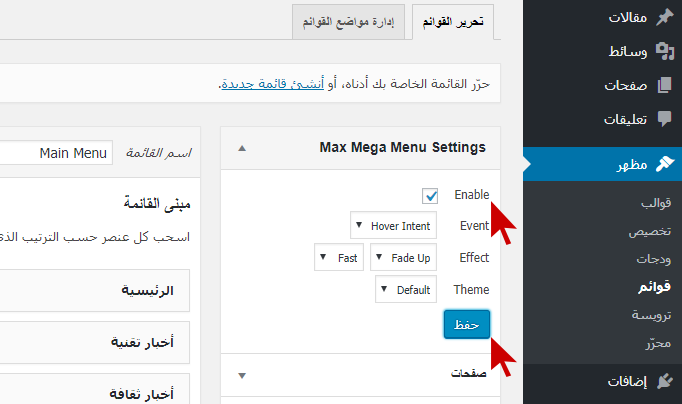Open وسائط in the sidebar
Image resolution: width=682 pixels, height=404 pixels.
(x=628, y=52)
